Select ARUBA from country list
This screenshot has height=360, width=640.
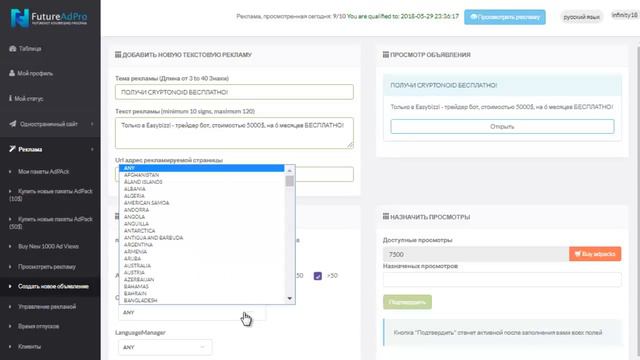pyautogui.click(x=202, y=258)
